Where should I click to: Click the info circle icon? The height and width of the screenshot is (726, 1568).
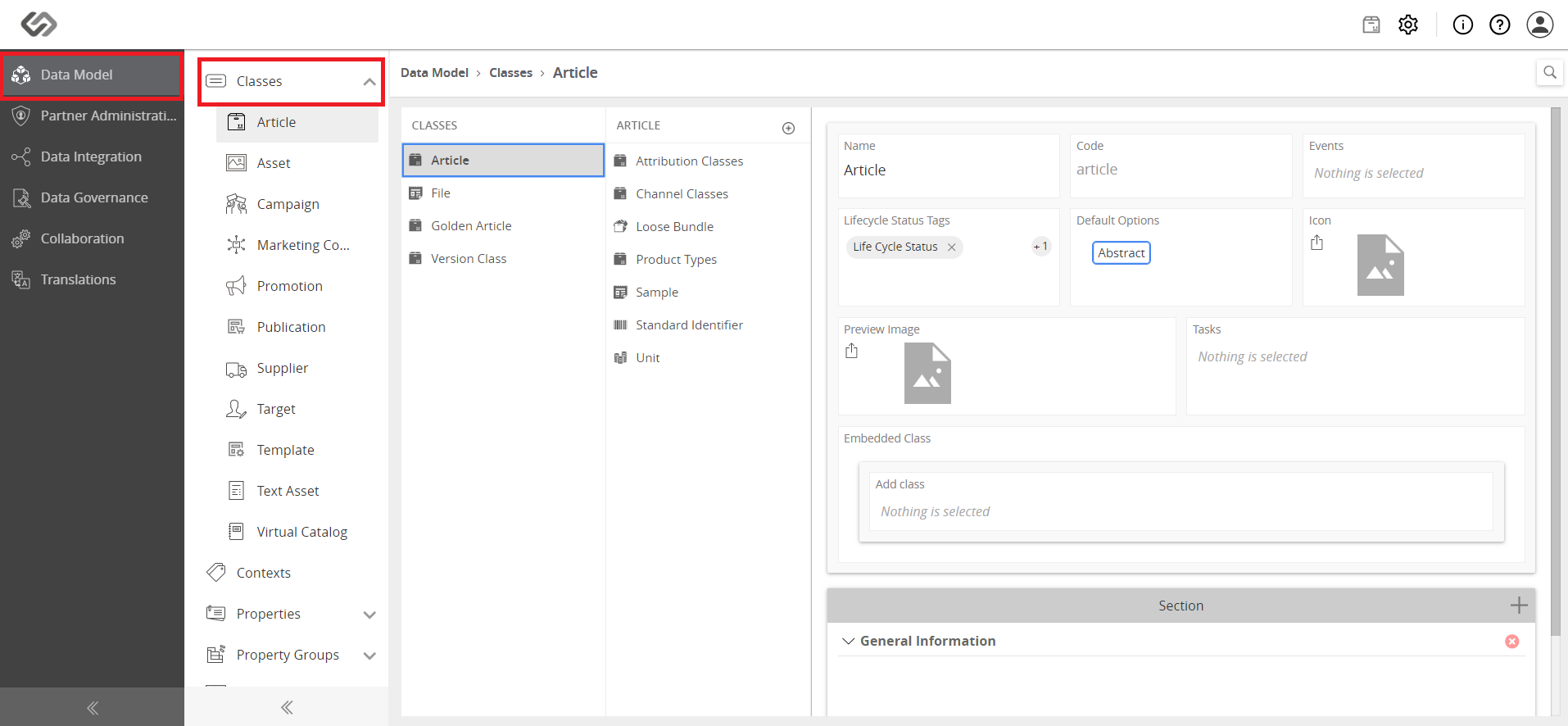click(1463, 25)
